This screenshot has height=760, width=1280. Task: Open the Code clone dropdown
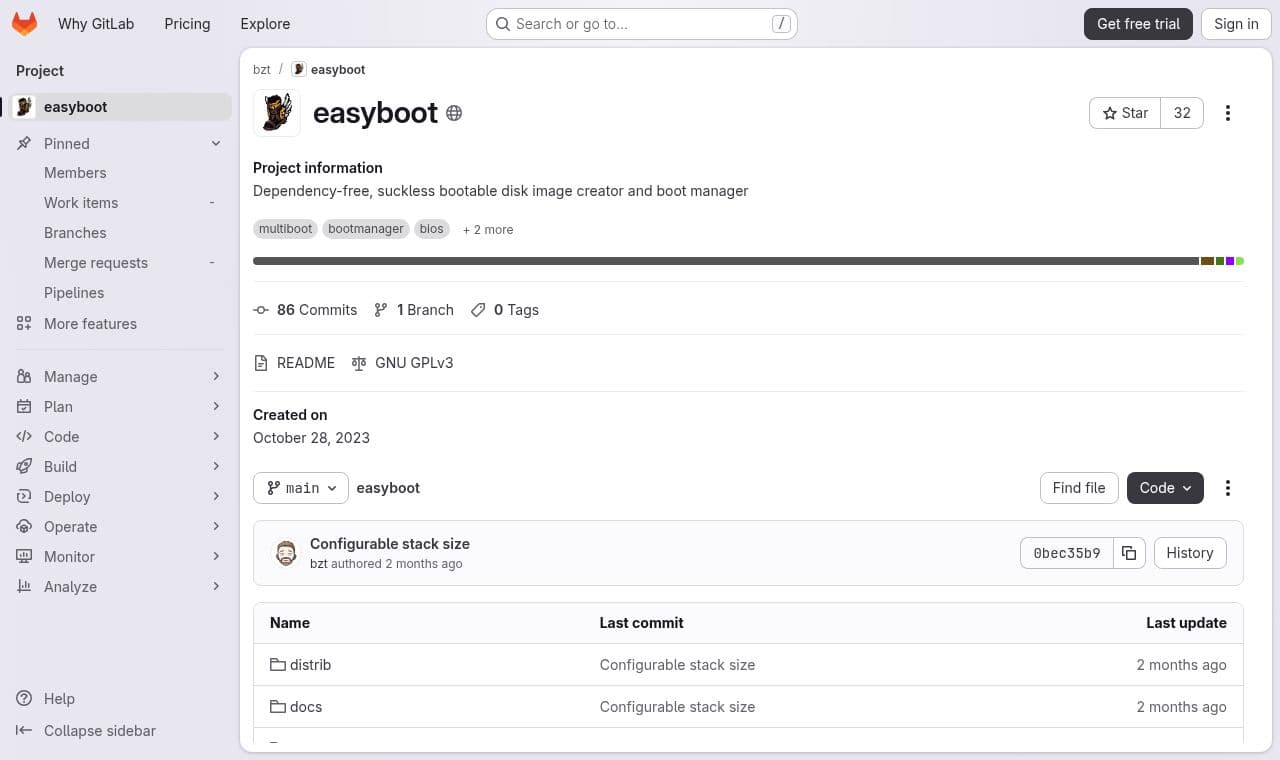coord(1165,488)
